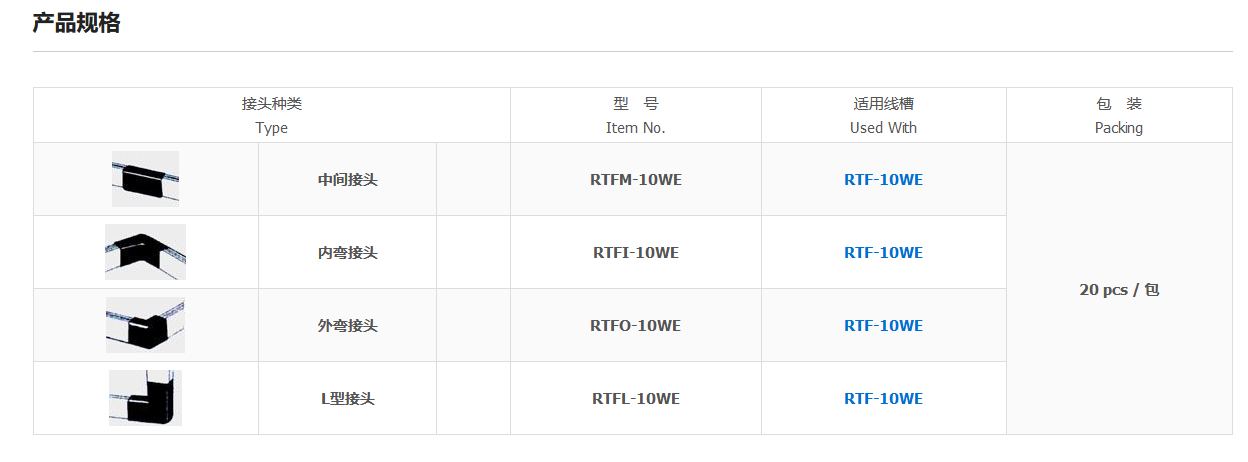The image size is (1248, 462).
Task: Click the L-type connector (L型接头) product image
Action: [145, 398]
